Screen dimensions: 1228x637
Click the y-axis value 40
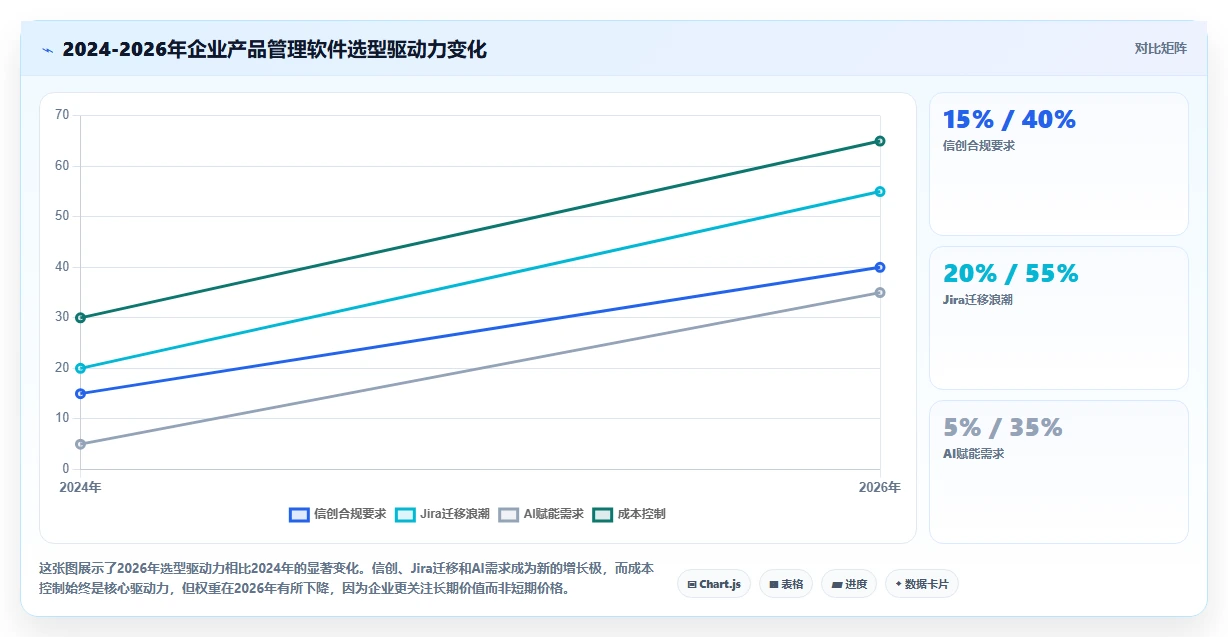pos(62,267)
